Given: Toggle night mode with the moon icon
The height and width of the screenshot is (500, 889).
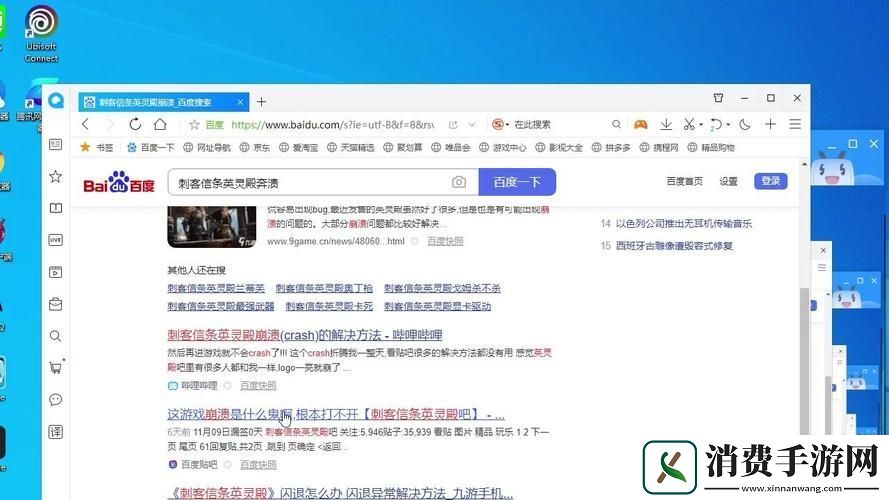Looking at the screenshot, I should pos(745,124).
